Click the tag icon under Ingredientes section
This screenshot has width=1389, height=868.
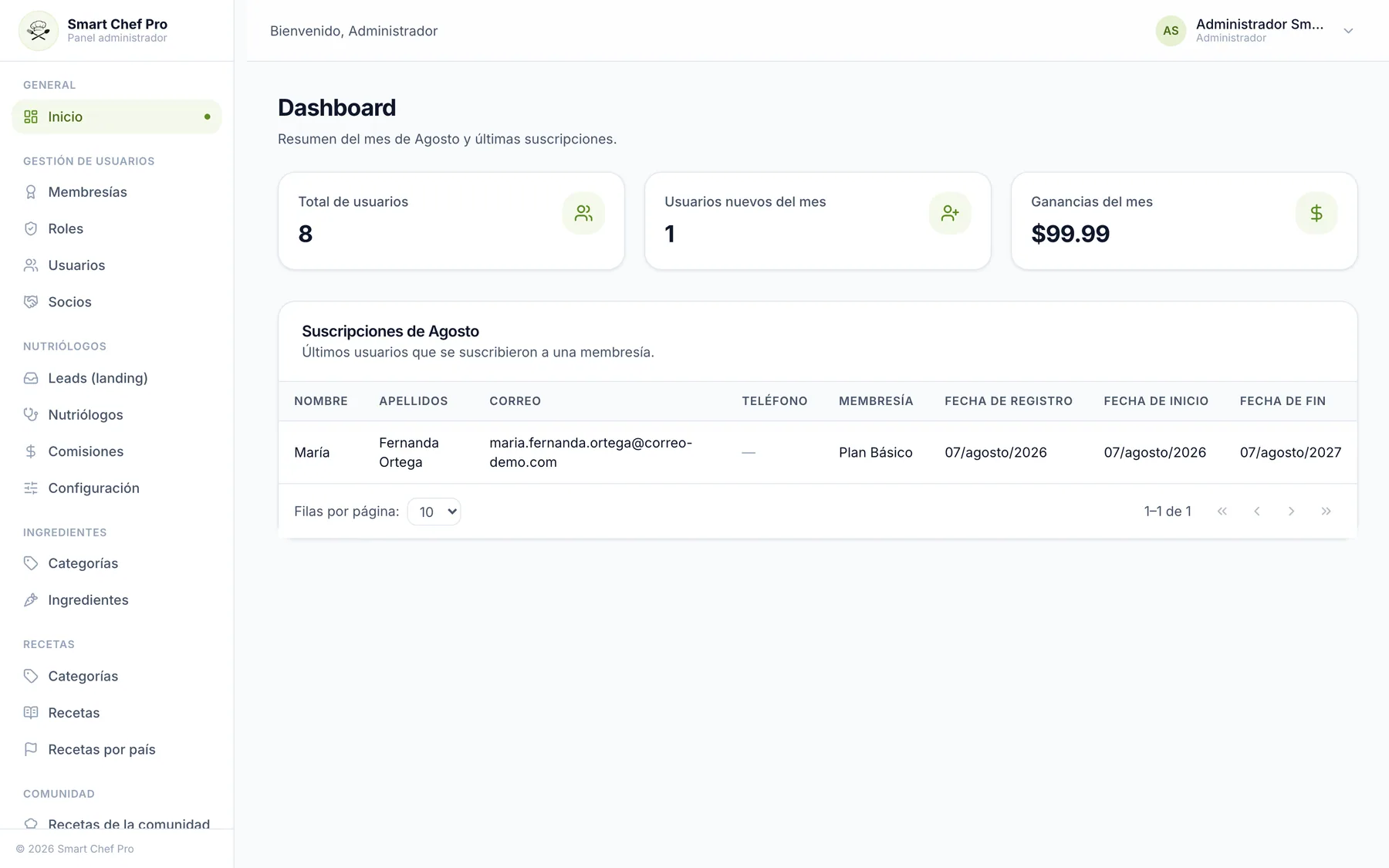tap(31, 563)
